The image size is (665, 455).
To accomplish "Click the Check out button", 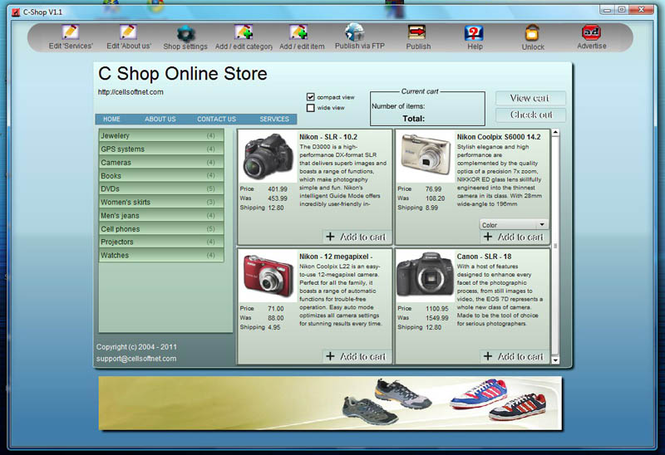I will pyautogui.click(x=530, y=115).
